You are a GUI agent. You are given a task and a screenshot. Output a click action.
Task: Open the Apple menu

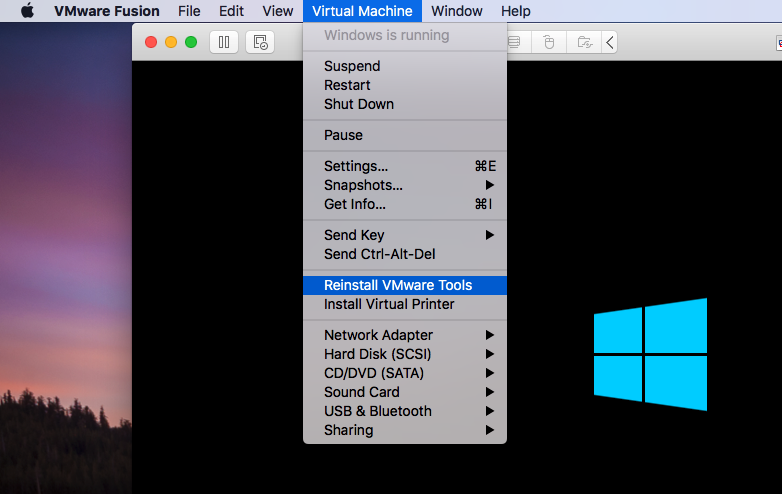click(27, 10)
